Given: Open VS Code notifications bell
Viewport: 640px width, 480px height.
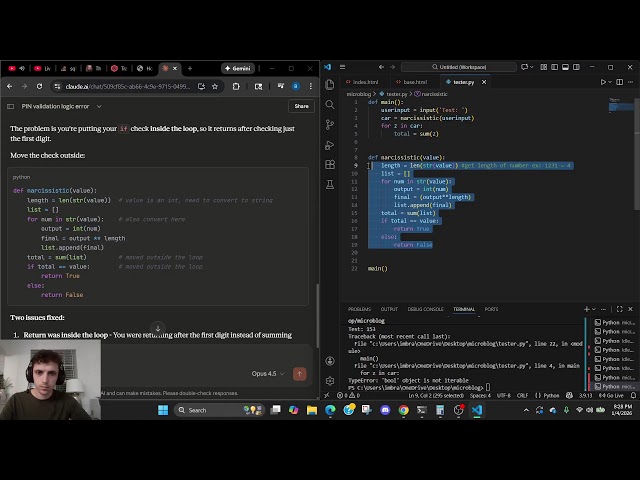Looking at the screenshot, I should click(633, 395).
